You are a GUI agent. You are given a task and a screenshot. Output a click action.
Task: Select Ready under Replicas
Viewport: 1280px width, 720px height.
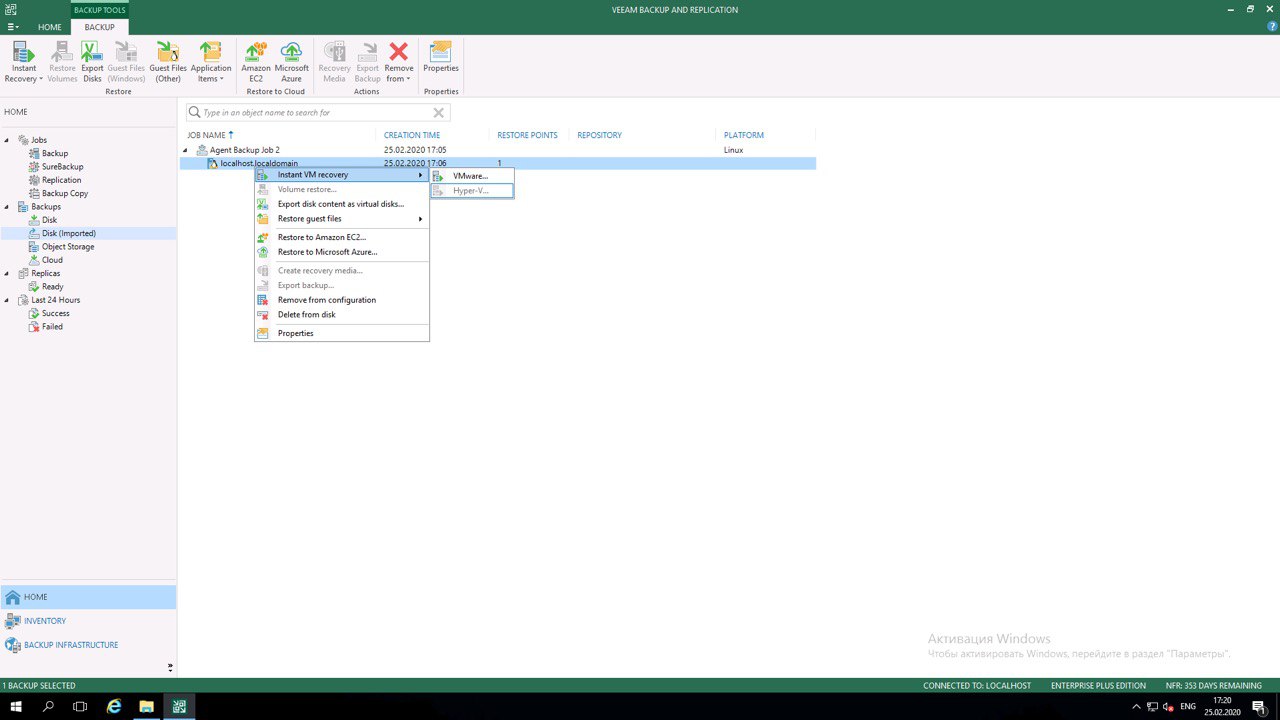point(52,287)
